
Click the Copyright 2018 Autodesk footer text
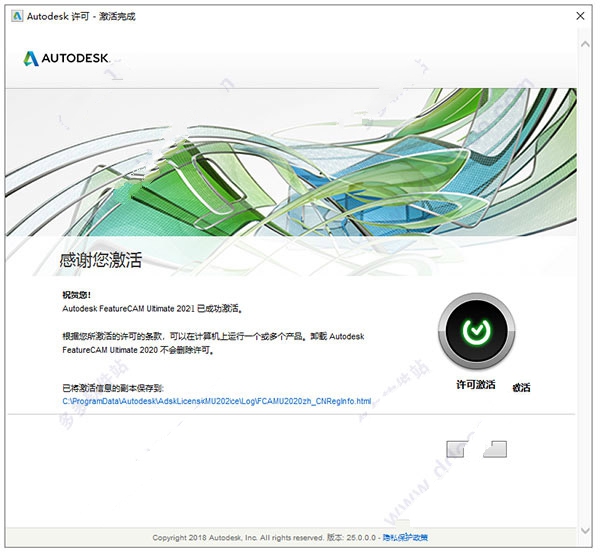pyautogui.click(x=238, y=538)
